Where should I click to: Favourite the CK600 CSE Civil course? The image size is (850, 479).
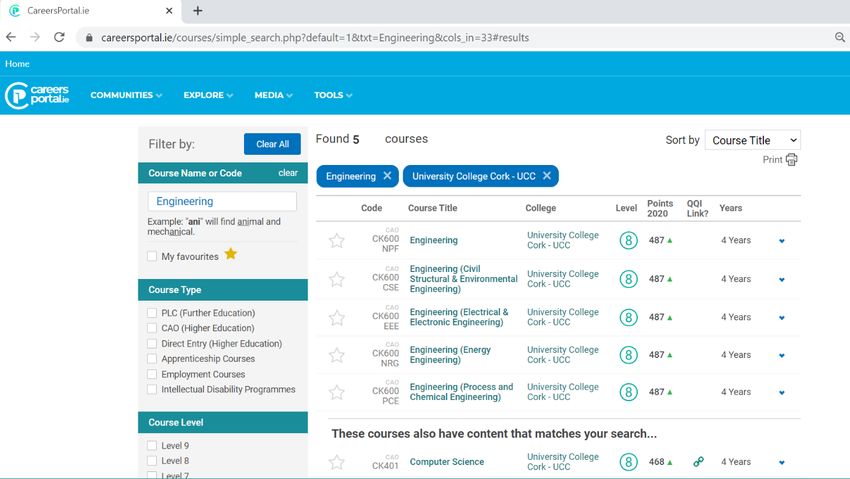(x=337, y=280)
